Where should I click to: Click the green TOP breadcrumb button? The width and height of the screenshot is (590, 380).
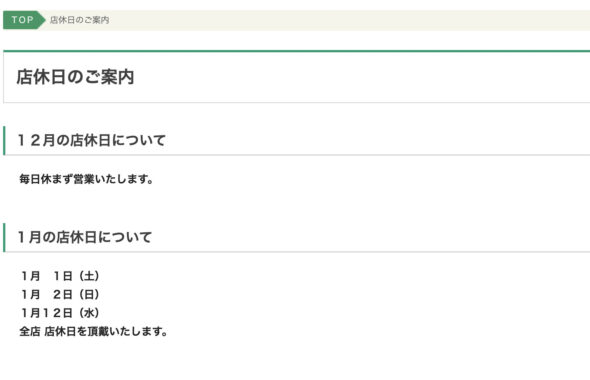(x=23, y=20)
